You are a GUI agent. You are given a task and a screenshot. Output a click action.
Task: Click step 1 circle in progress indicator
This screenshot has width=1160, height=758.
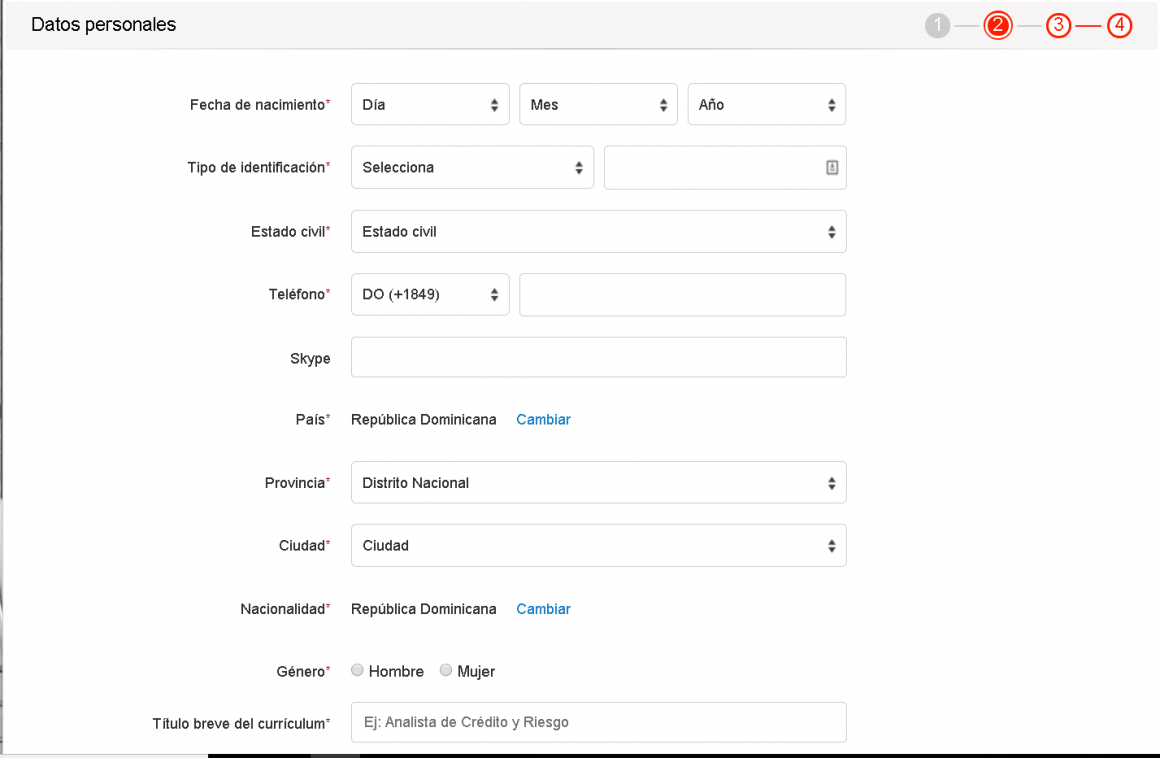point(937,26)
